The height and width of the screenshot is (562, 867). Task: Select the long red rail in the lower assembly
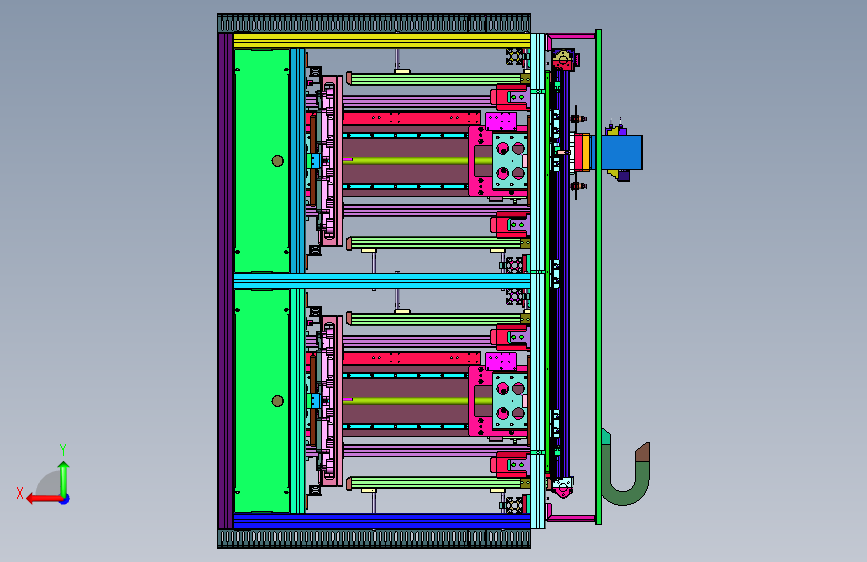click(x=411, y=358)
